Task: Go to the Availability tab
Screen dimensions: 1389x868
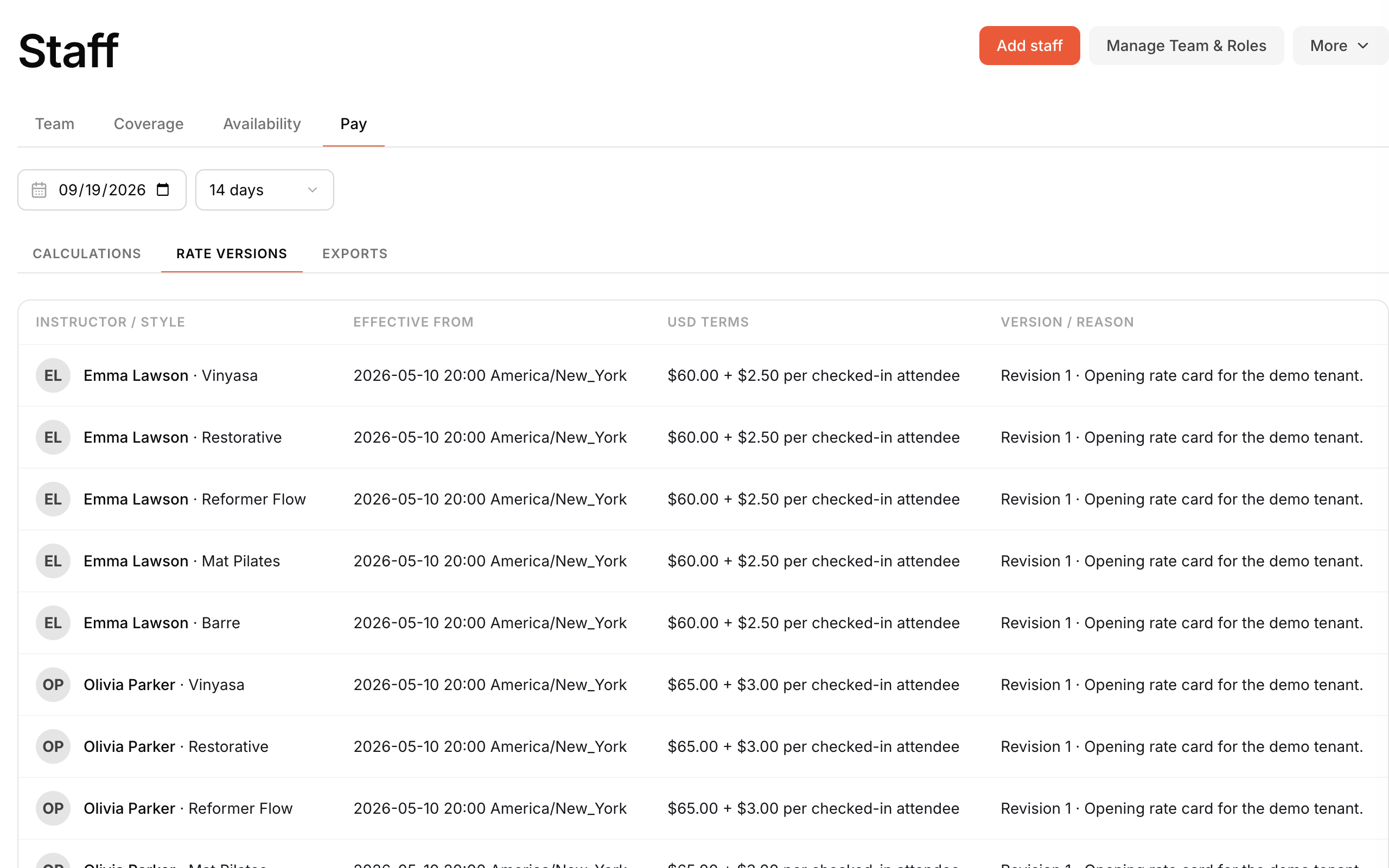Action: [262, 124]
